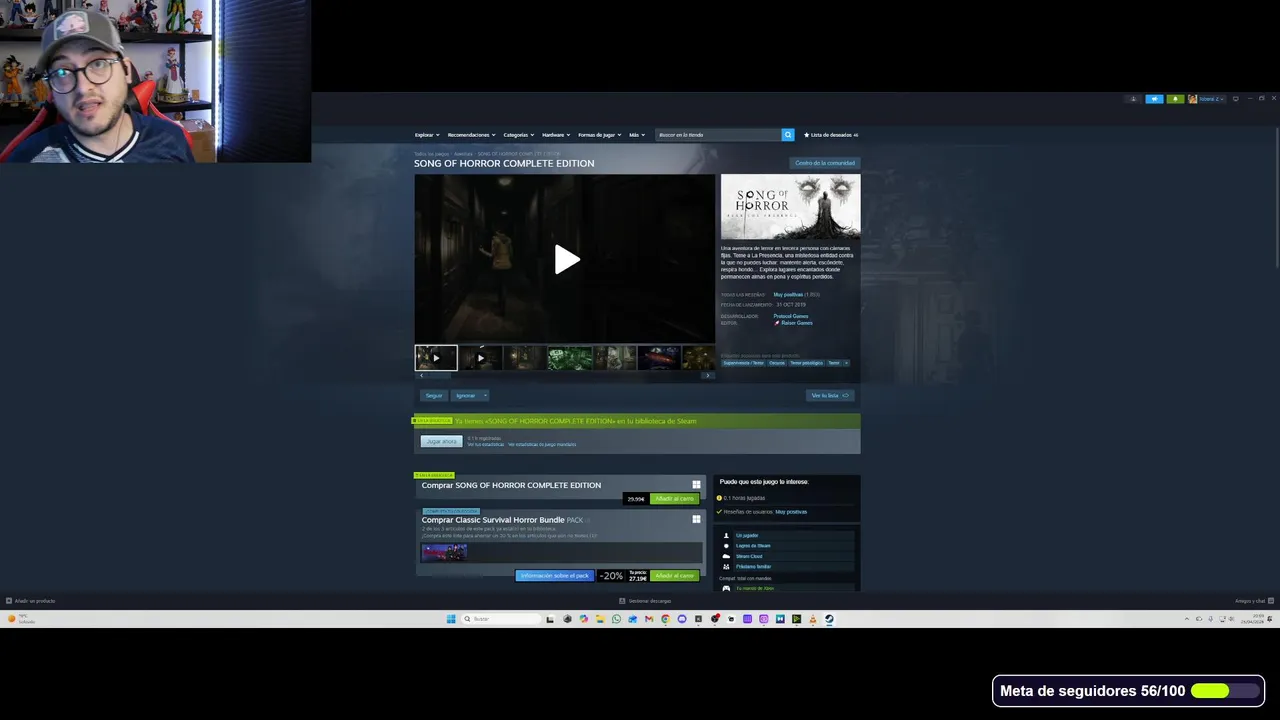
Task: Open 'Préstamo familiar' feature link
Action: point(753,567)
